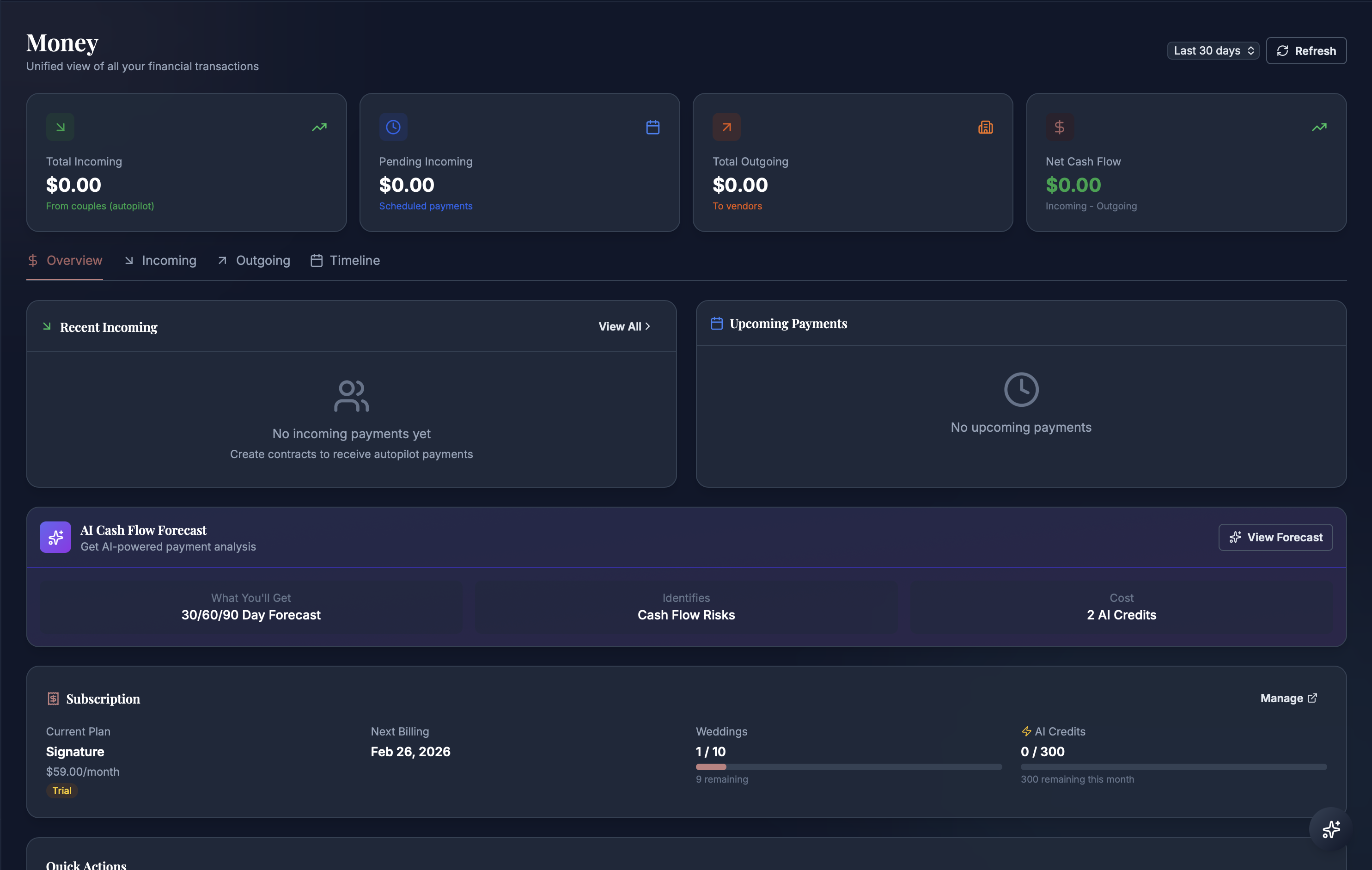Viewport: 1372px width, 870px height.
Task: Click the bank icon on Total Outgoing card
Action: point(985,127)
